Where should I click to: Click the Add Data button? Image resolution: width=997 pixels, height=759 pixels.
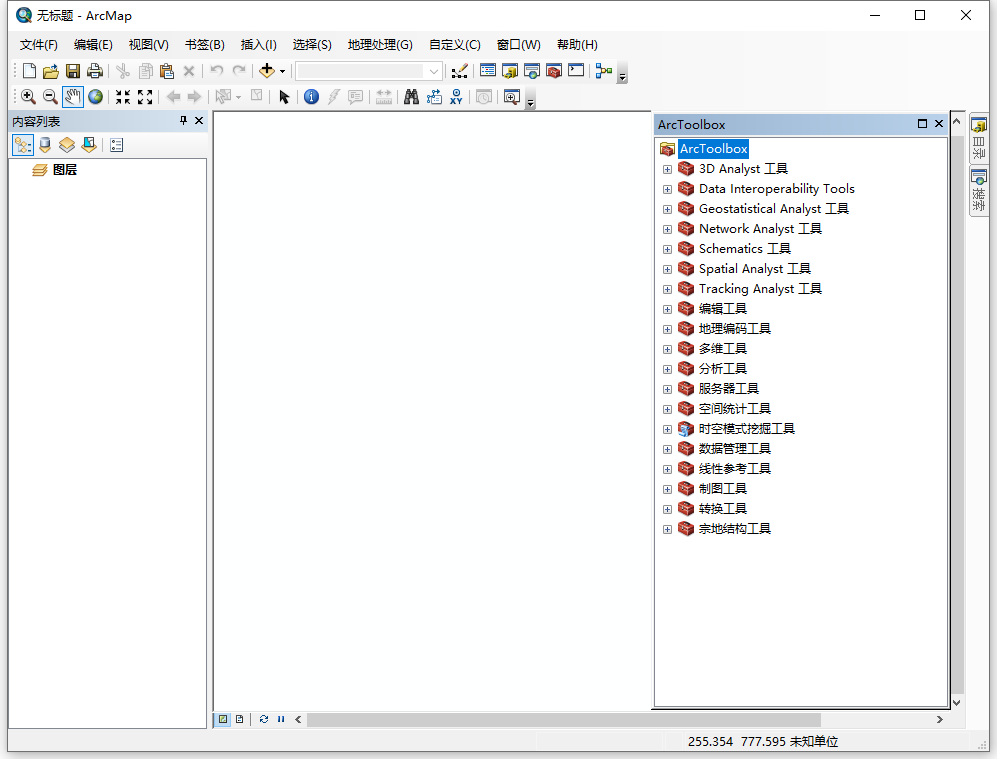pos(267,71)
